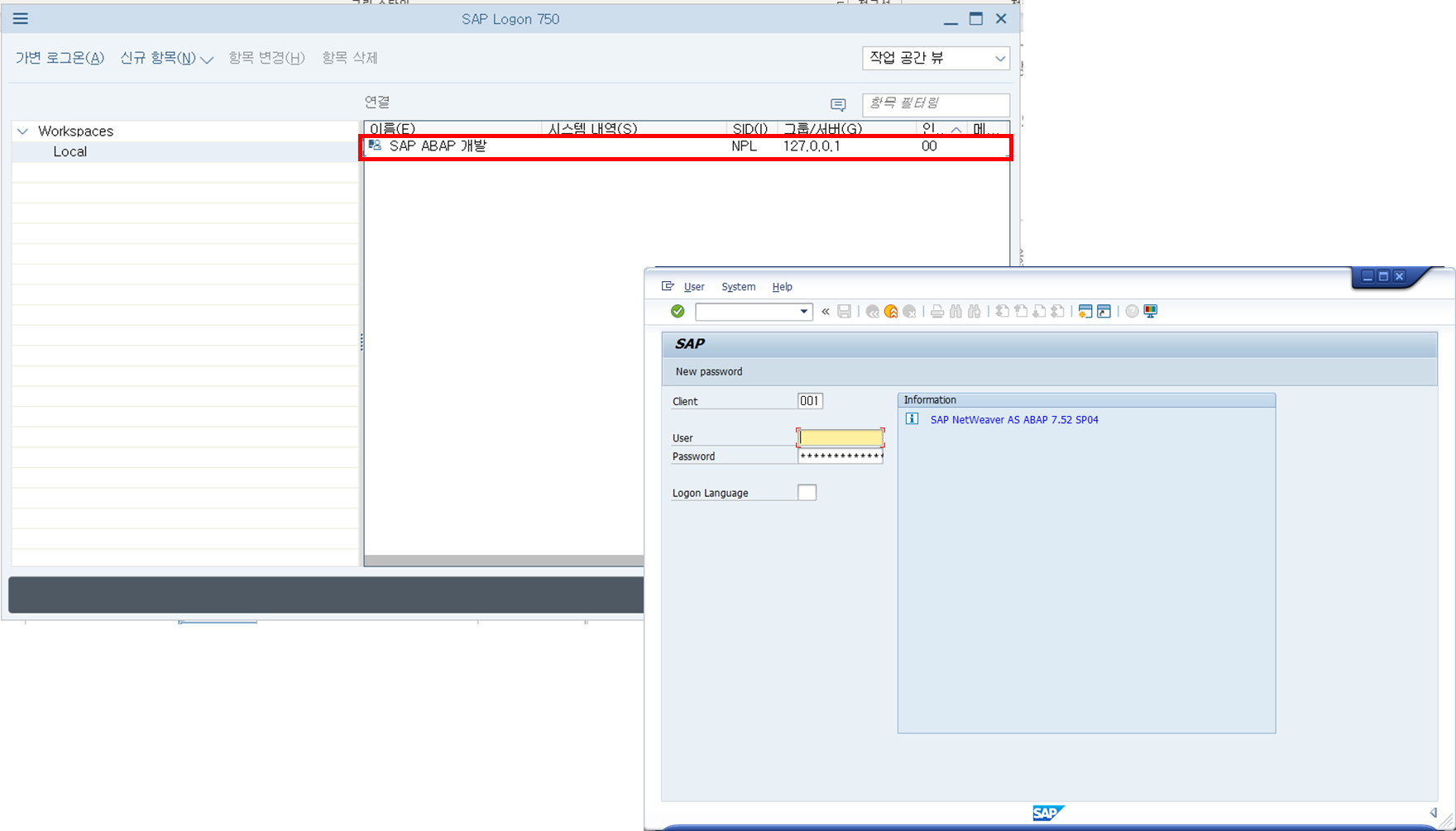Click the First Page icon
Image resolution: width=1456 pixels, height=831 pixels.
(x=1002, y=311)
